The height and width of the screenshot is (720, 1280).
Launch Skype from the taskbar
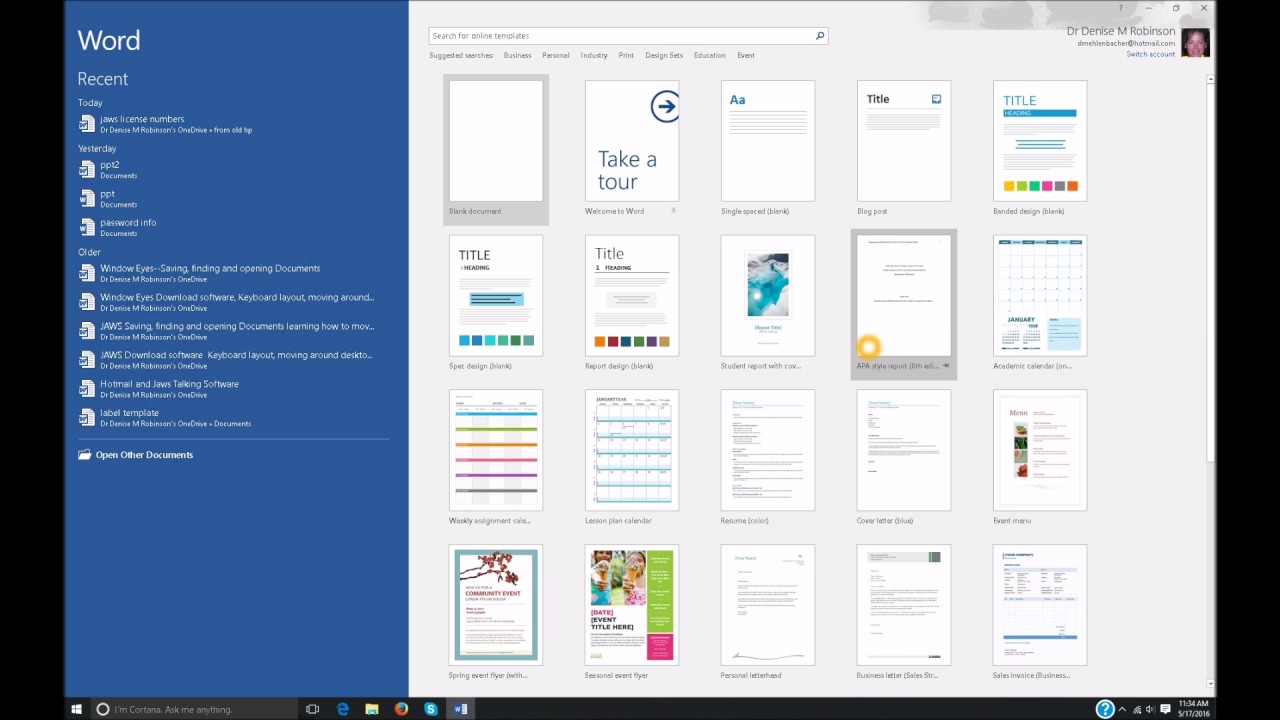431,709
